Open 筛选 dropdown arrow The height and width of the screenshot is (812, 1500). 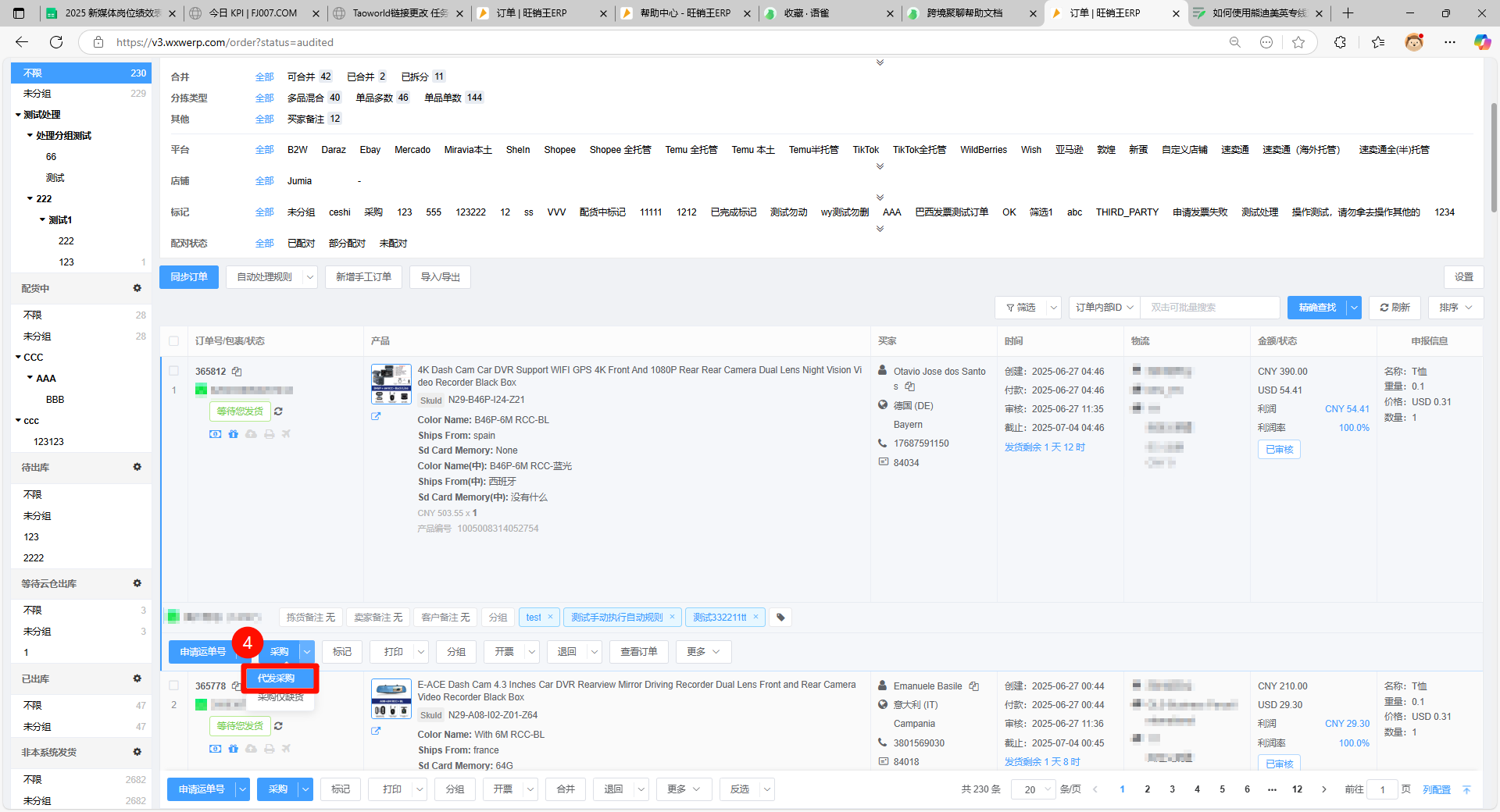pyautogui.click(x=1053, y=308)
